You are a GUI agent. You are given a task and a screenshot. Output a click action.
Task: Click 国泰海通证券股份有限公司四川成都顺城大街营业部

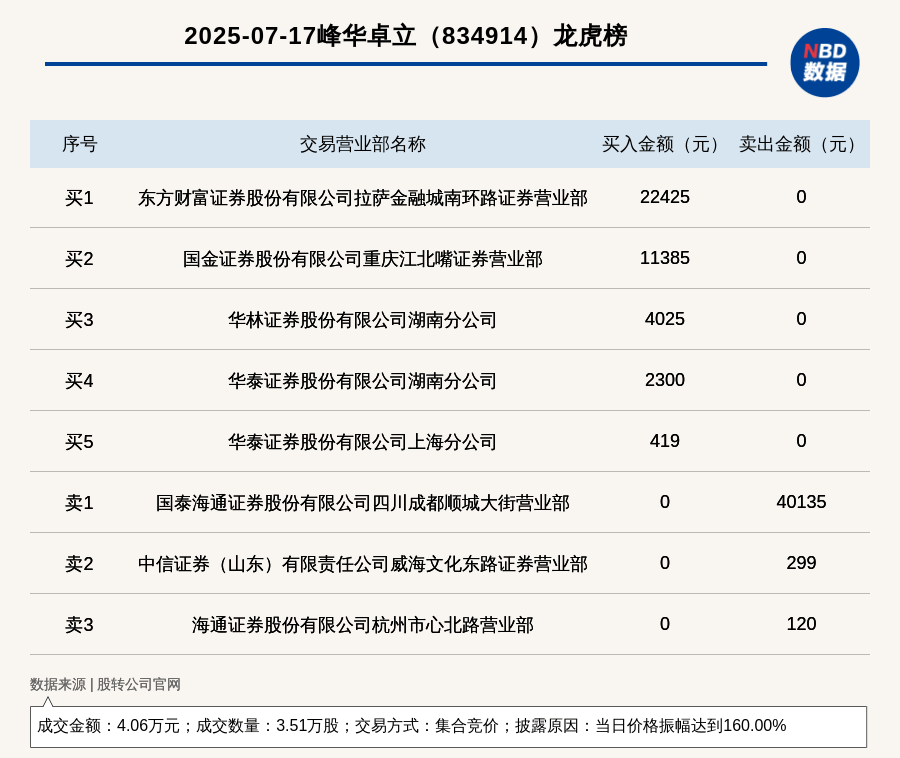363,503
